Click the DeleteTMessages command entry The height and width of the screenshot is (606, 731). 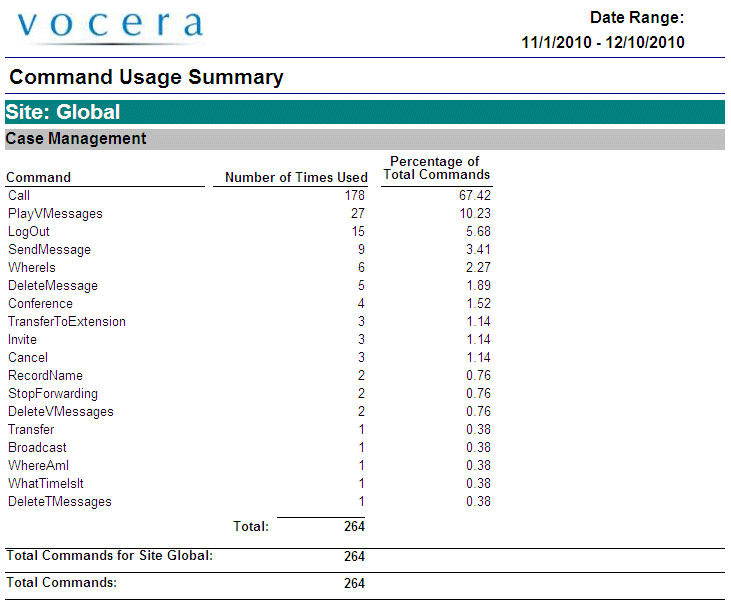click(60, 502)
